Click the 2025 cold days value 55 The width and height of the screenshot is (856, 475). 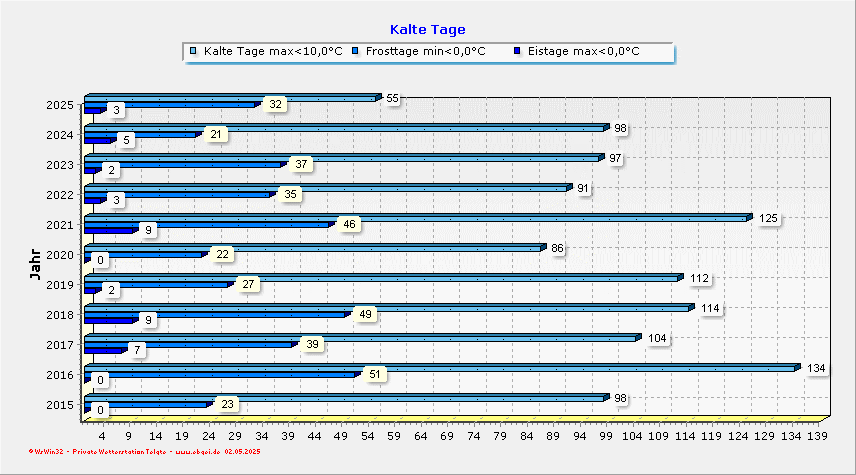click(x=393, y=98)
